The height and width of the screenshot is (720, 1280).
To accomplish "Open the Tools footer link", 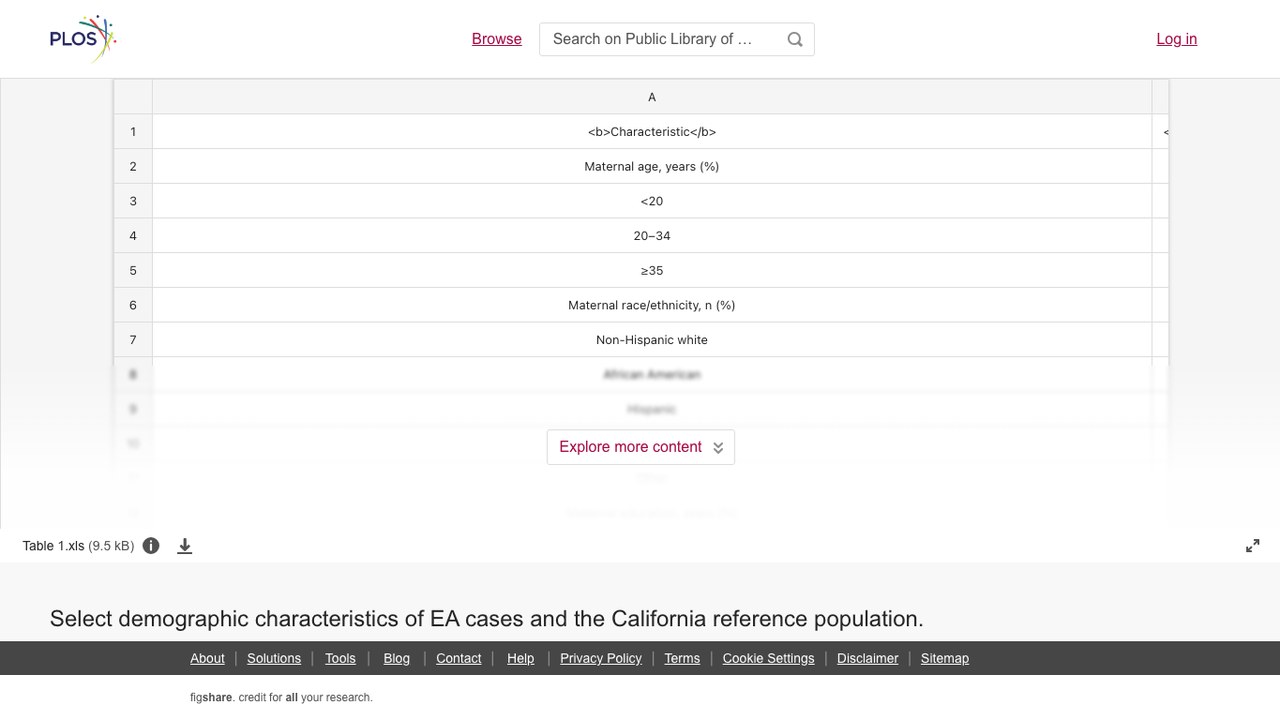I will tap(340, 658).
